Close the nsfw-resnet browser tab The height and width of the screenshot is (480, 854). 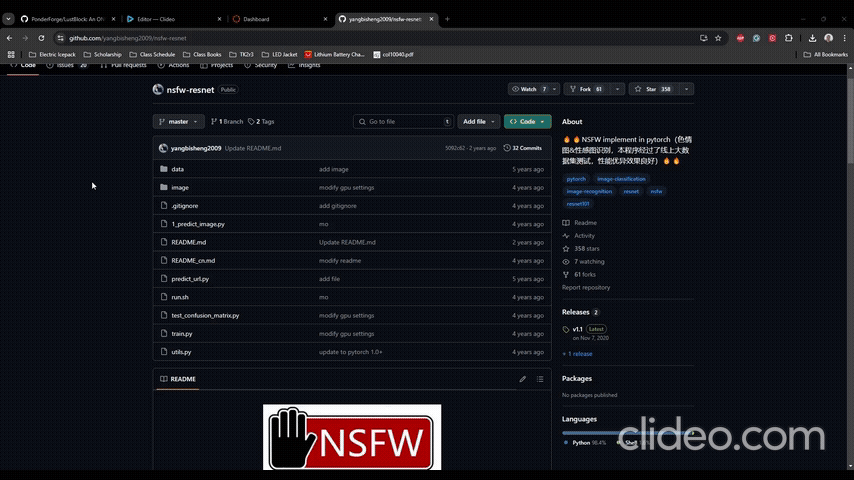click(x=431, y=19)
